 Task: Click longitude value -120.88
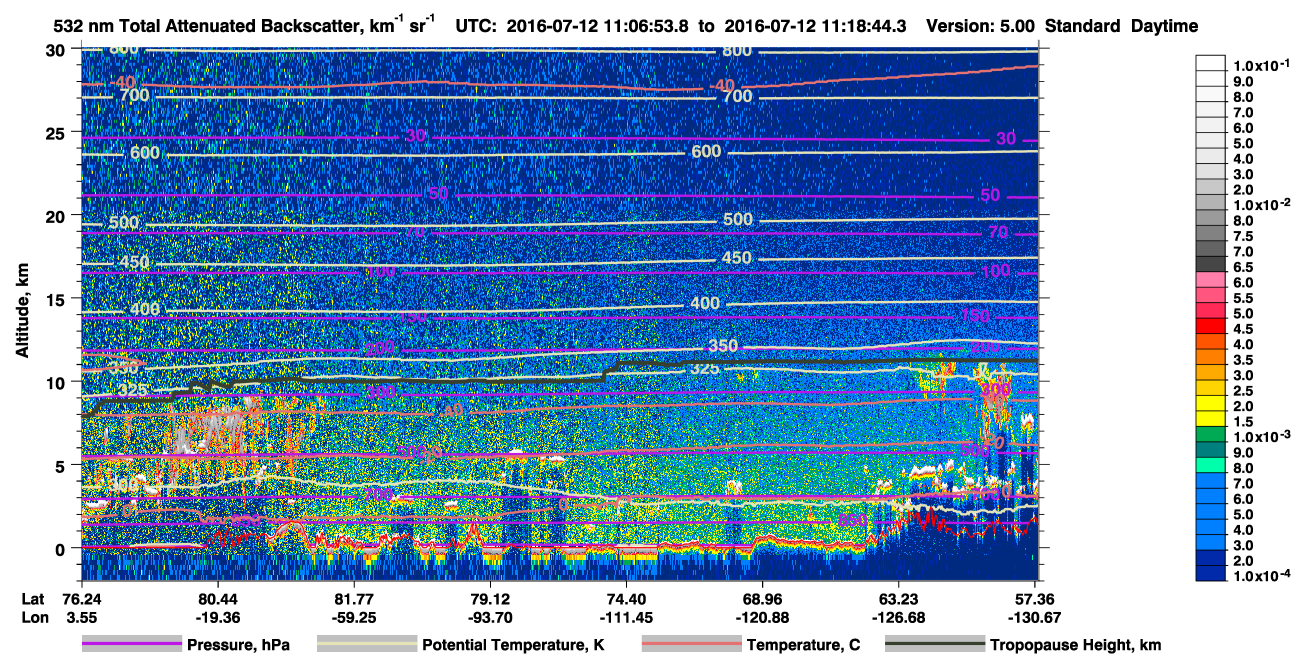point(763,617)
